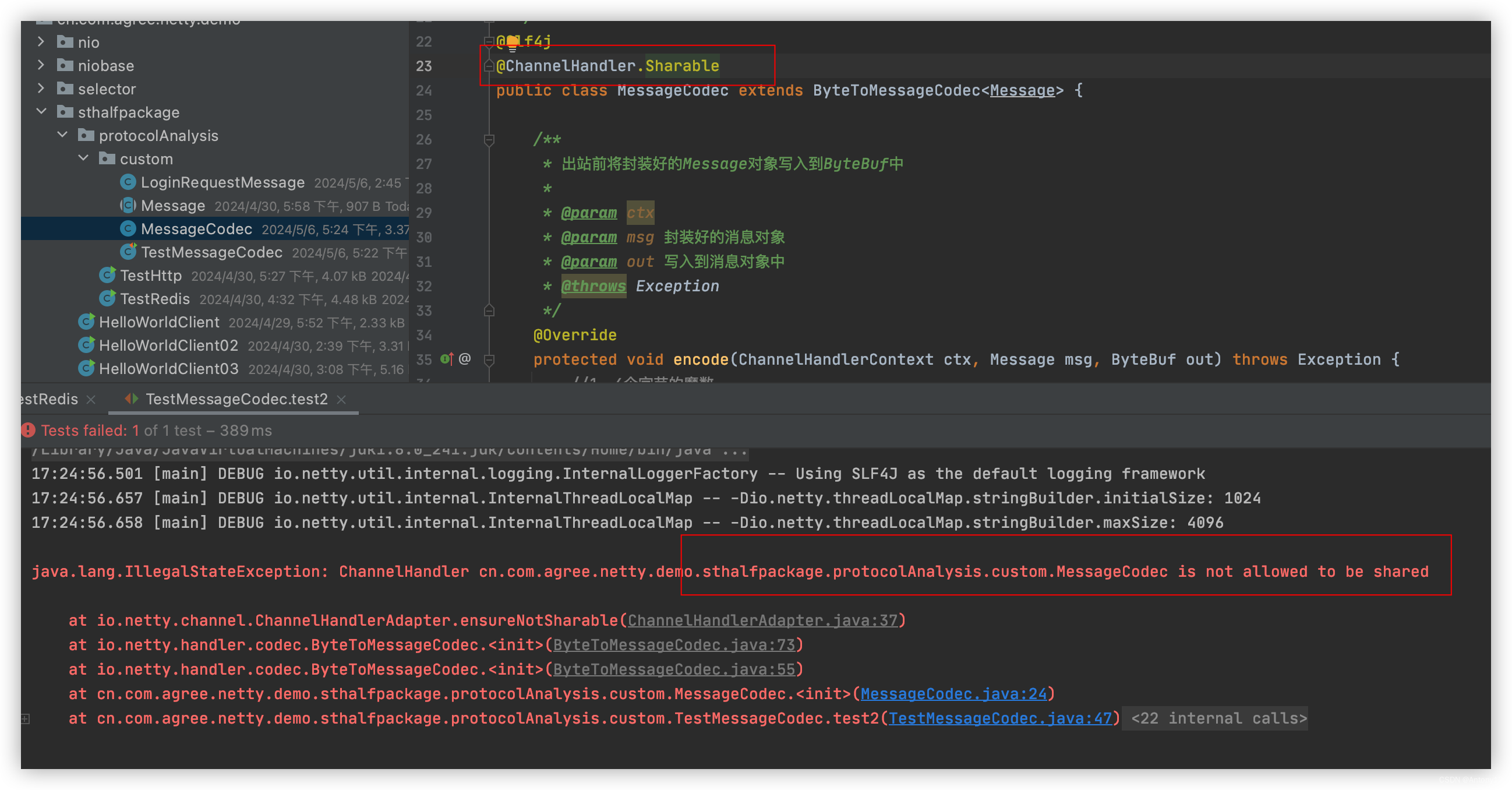The height and width of the screenshot is (790, 1512).
Task: Click the TestMessageCodec class icon
Action: point(128,252)
